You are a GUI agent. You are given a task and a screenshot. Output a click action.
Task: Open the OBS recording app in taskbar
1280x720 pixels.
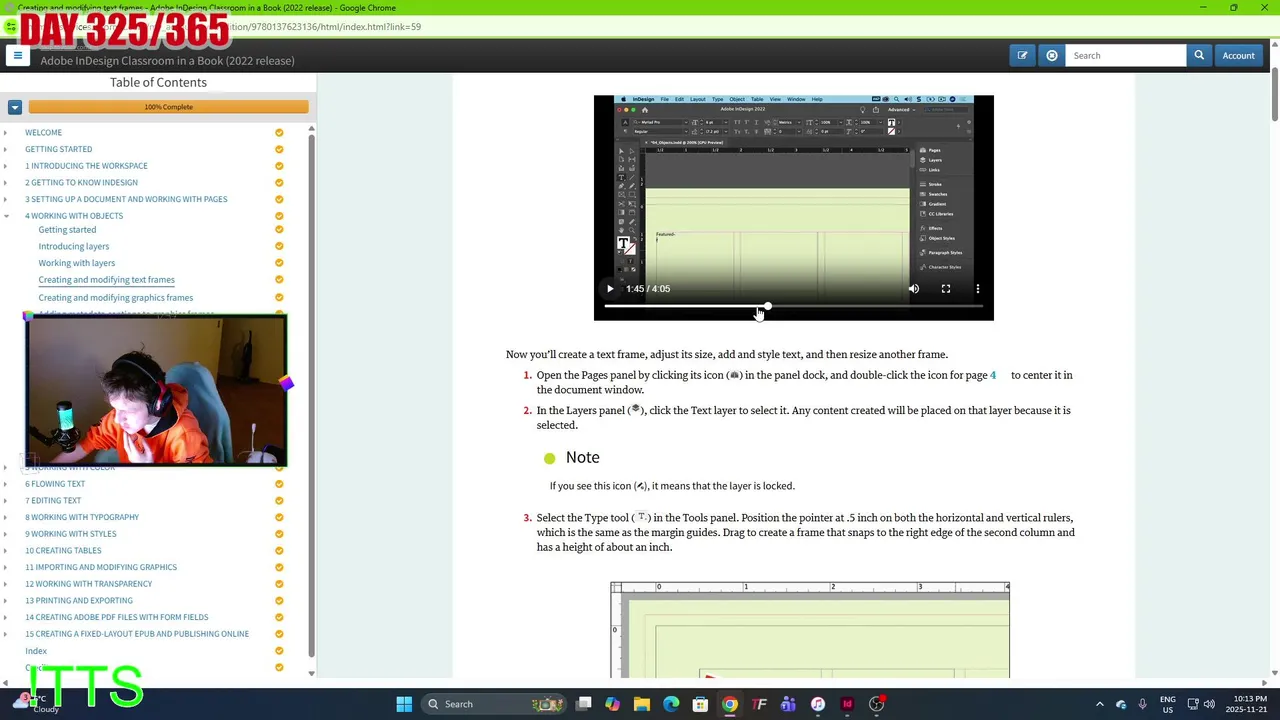[x=877, y=704]
